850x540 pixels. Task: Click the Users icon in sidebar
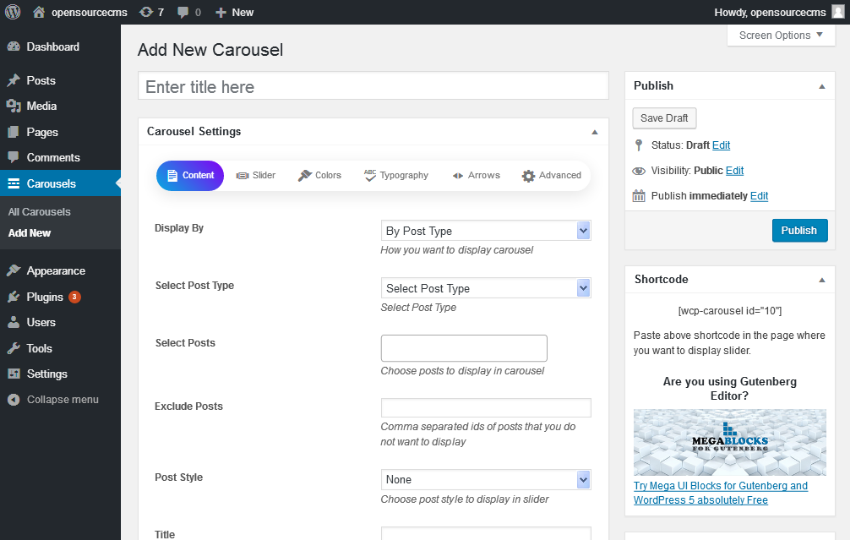pos(14,322)
